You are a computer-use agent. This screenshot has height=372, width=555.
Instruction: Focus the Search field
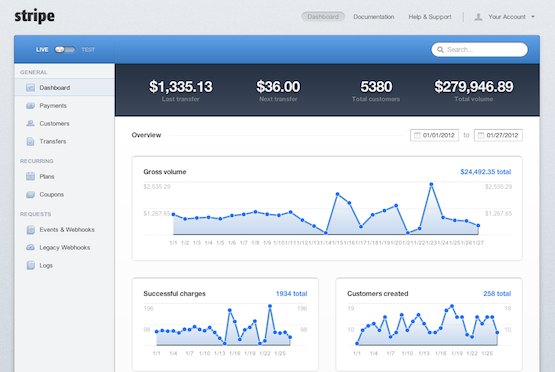pyautogui.click(x=479, y=50)
